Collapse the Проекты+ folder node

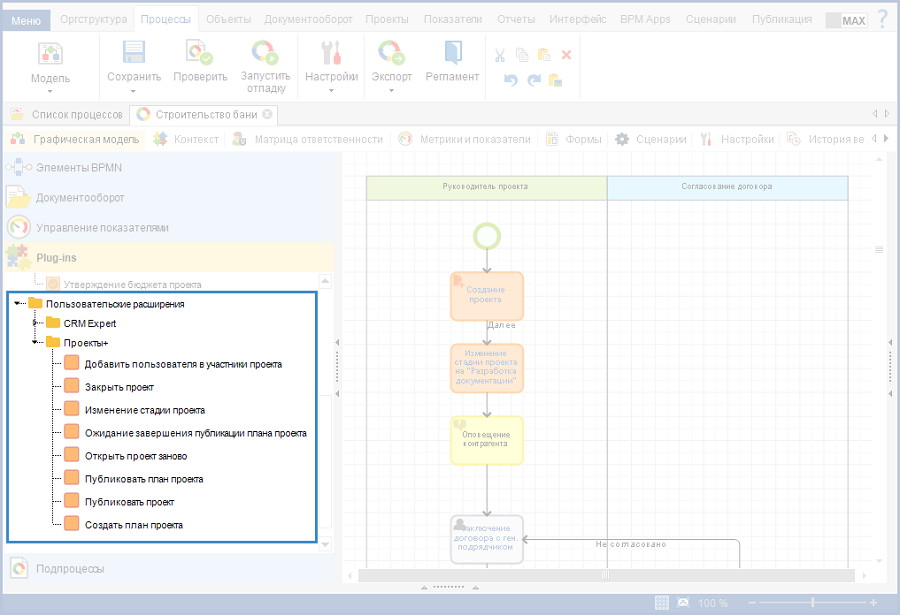coord(36,343)
